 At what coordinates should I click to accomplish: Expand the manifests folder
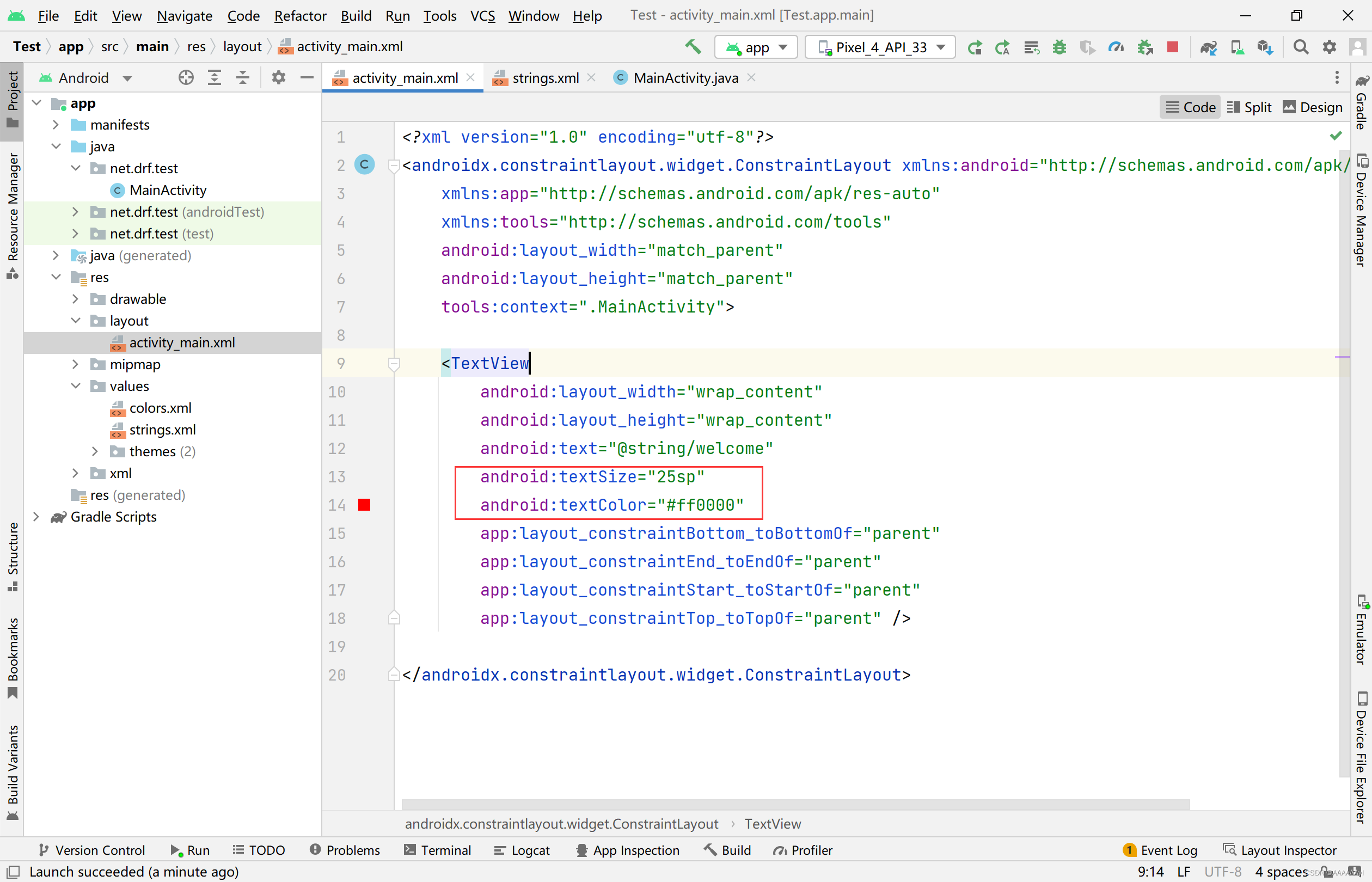coord(56,124)
